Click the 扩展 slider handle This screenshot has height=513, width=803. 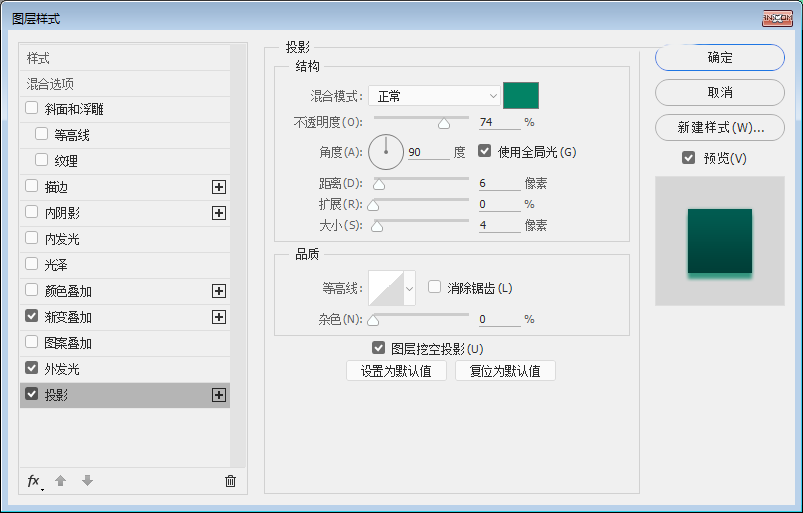(x=373, y=205)
